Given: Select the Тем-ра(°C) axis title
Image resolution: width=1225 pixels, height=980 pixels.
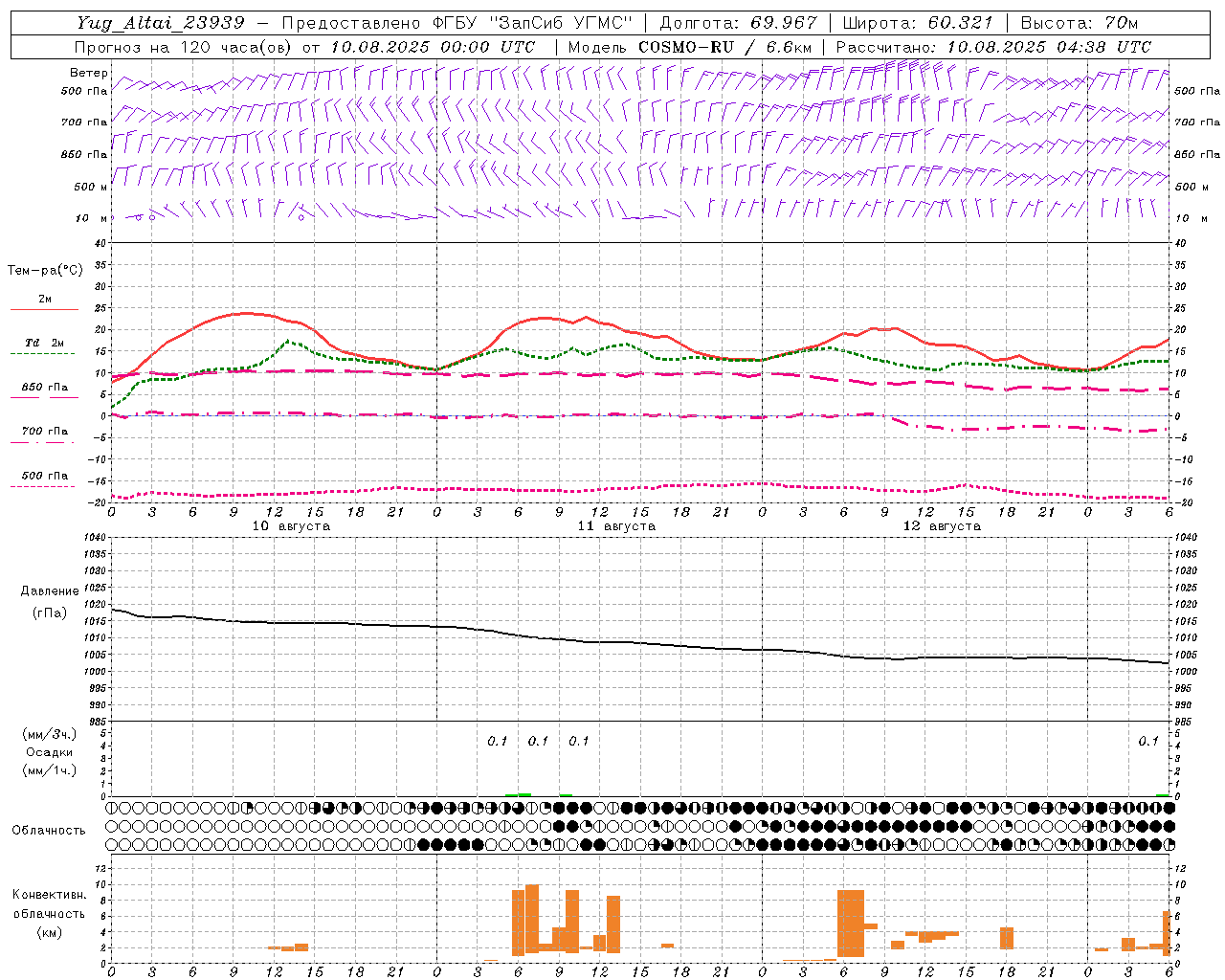Looking at the screenshot, I should 45,270.
